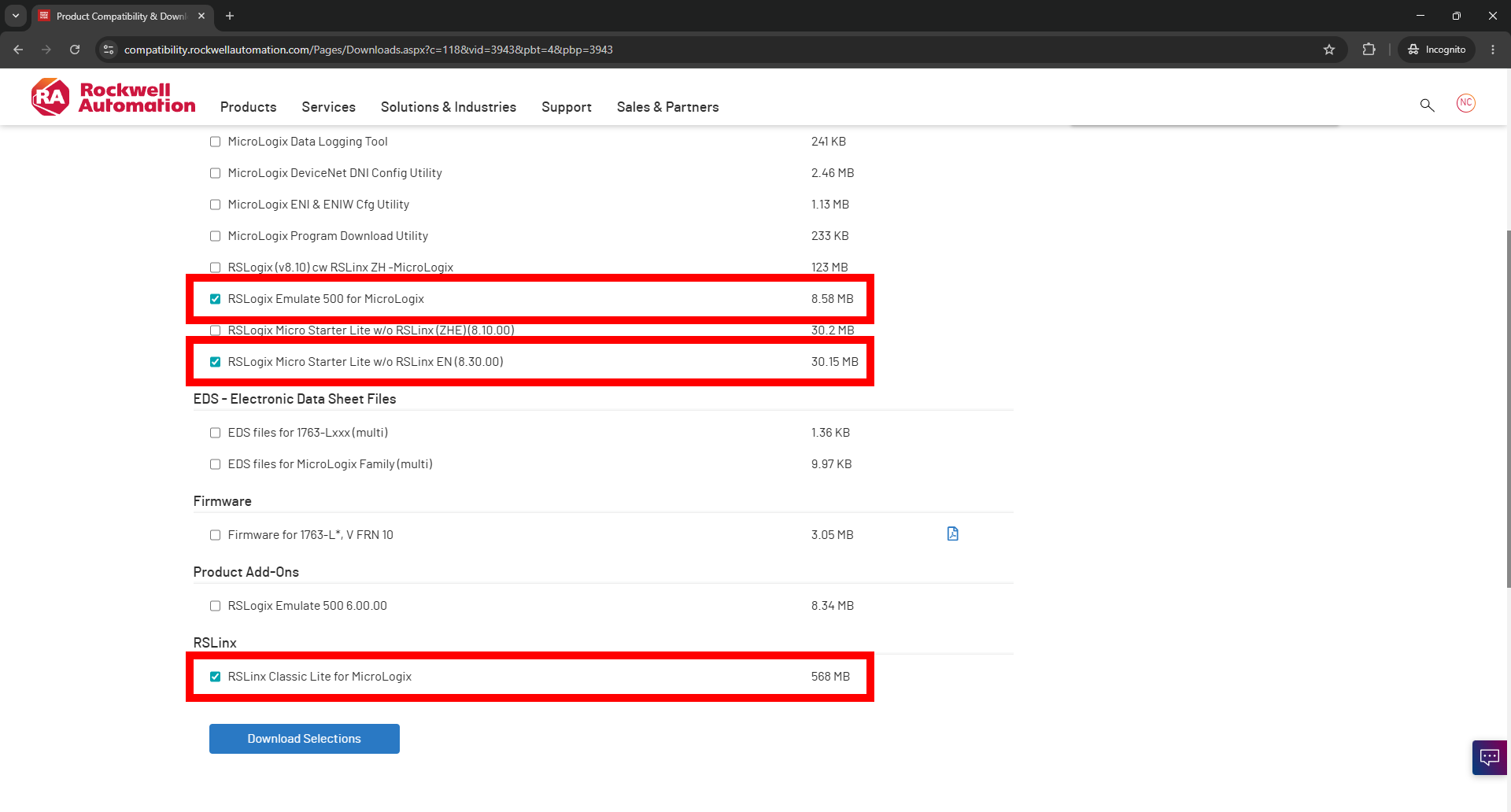Screen dimensions: 1511x812
Task: Open the Sales & Partners menu
Action: [668, 107]
